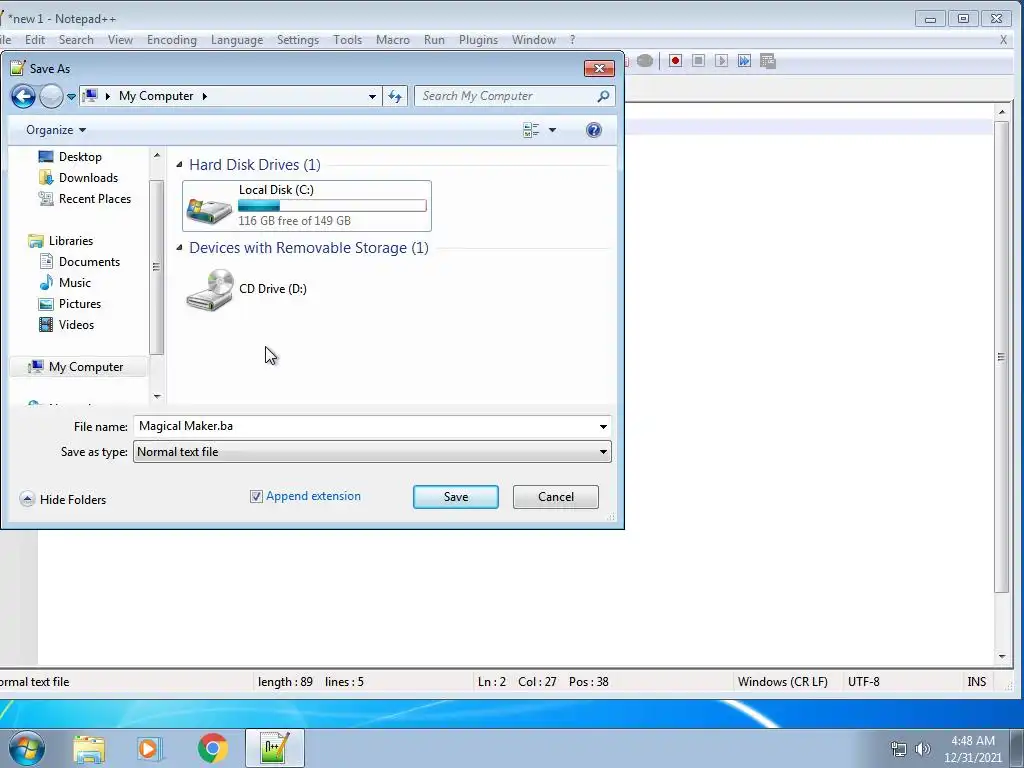Click the Back arrow in Save As dialog
The image size is (1024, 768).
pos(23,96)
